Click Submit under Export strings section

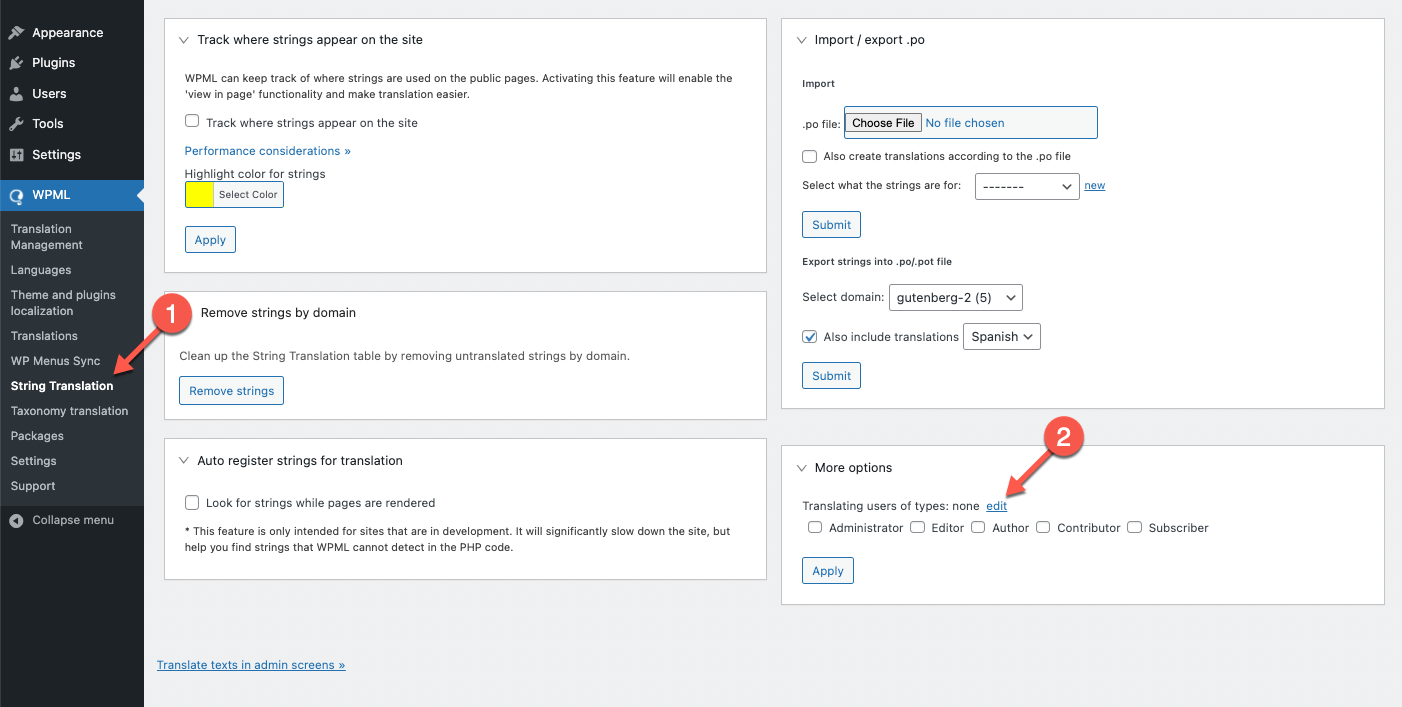[831, 376]
